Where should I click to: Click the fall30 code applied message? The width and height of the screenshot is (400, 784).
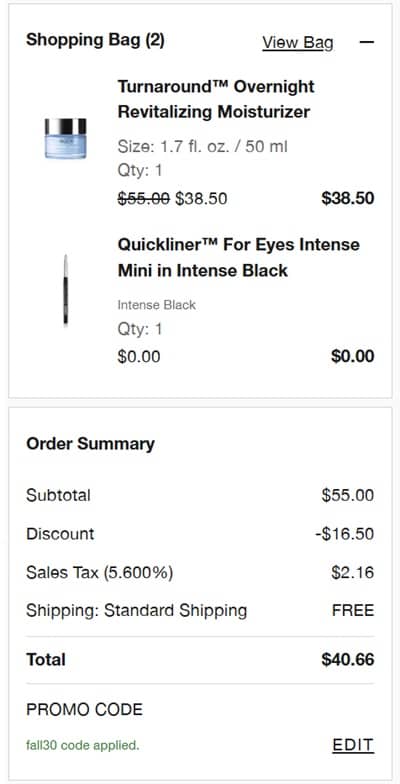point(82,746)
